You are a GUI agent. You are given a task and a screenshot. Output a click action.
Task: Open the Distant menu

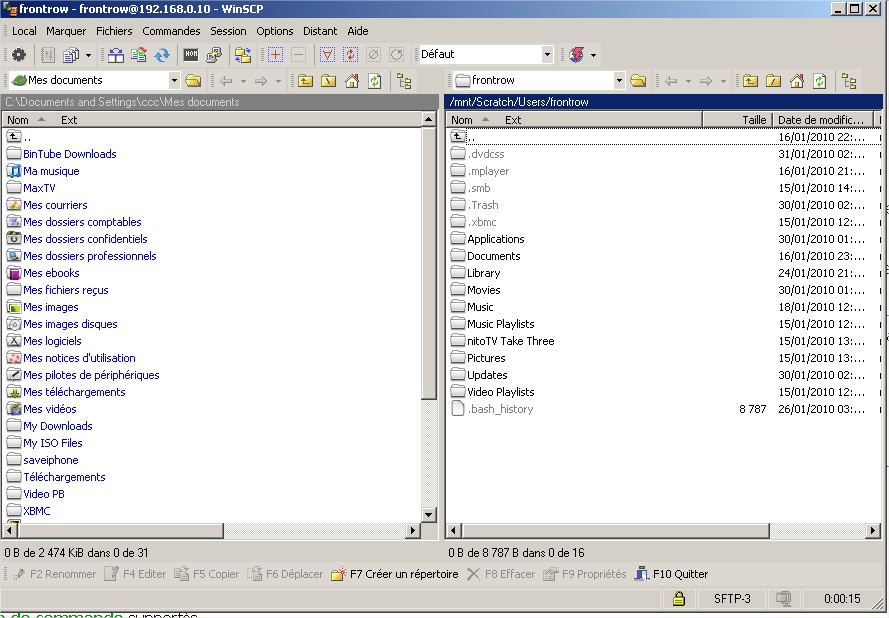[320, 31]
